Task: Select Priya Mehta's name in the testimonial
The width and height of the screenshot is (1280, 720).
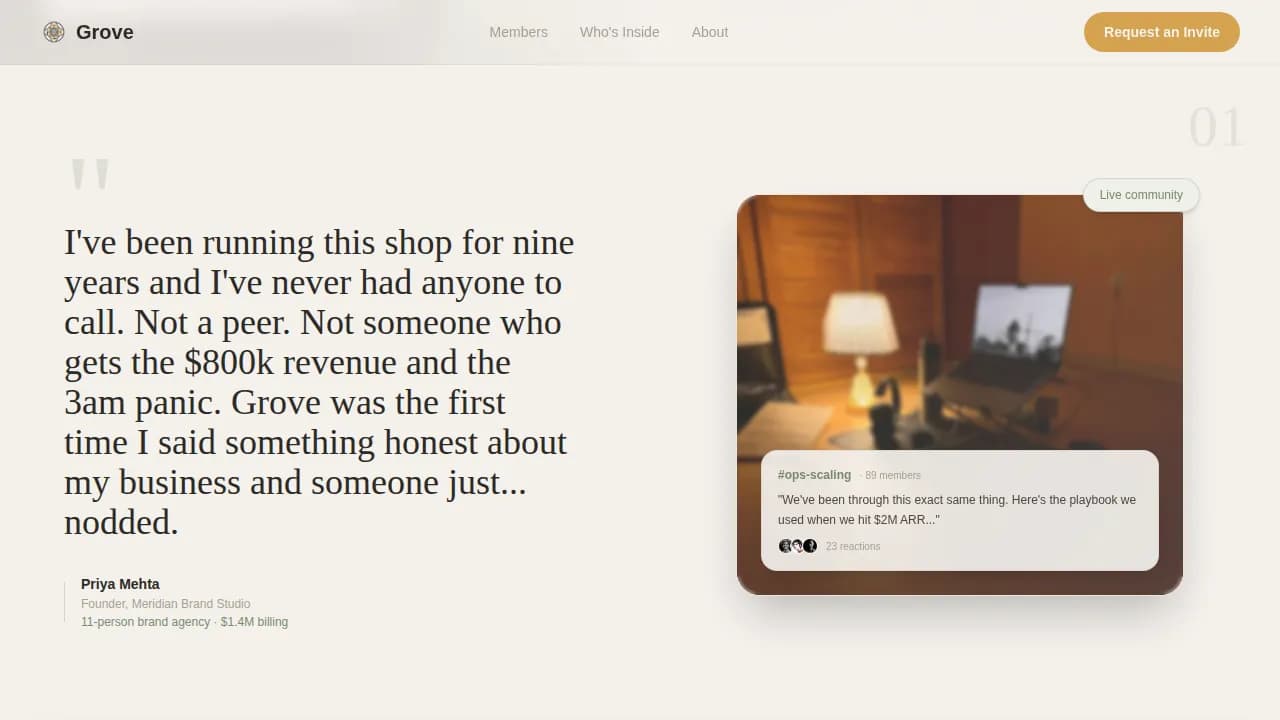Action: tap(120, 584)
